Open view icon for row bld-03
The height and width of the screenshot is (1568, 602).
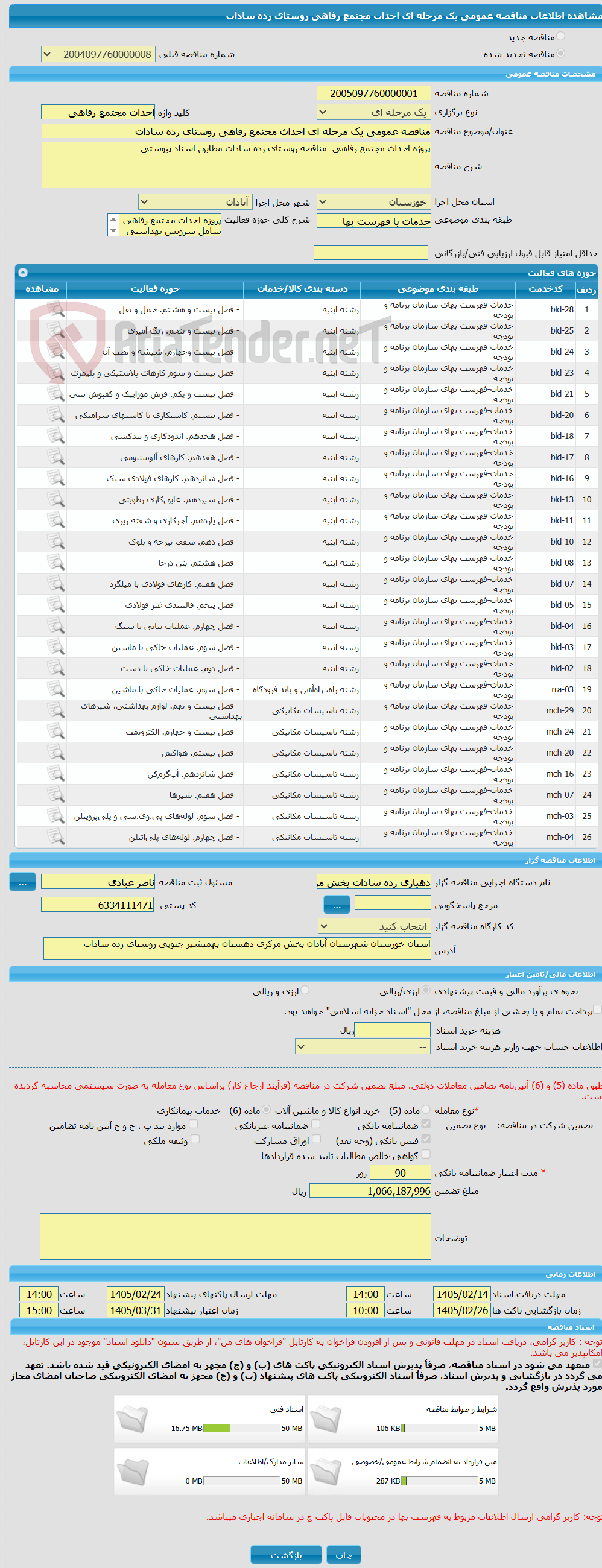[55, 647]
